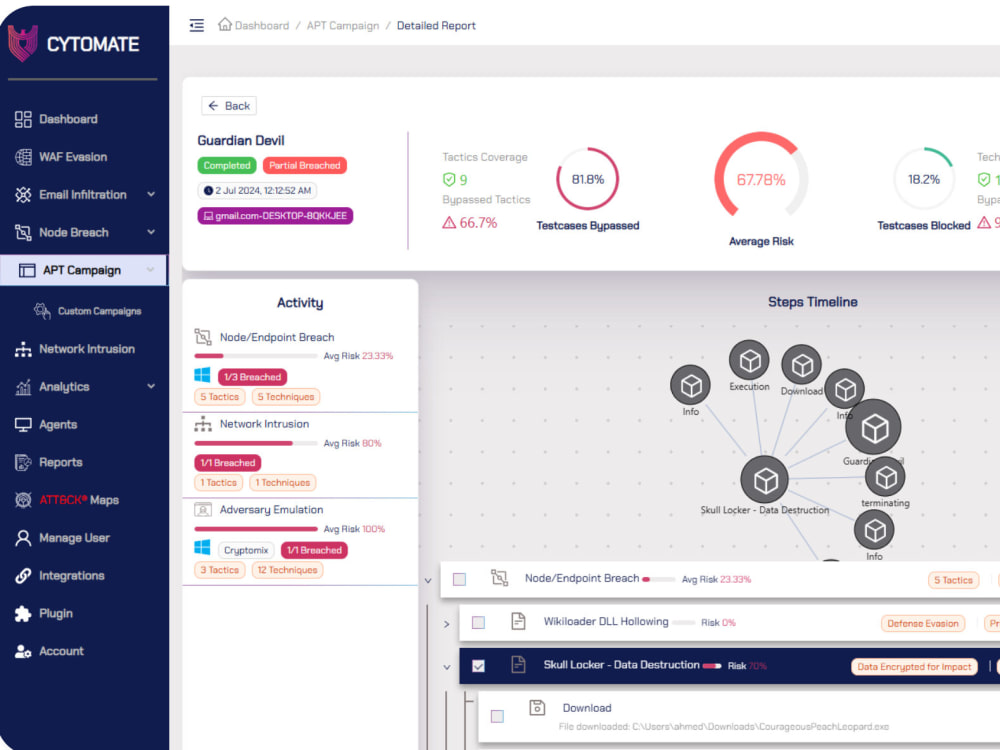Click the Dashboard sidebar icon

pos(23,119)
